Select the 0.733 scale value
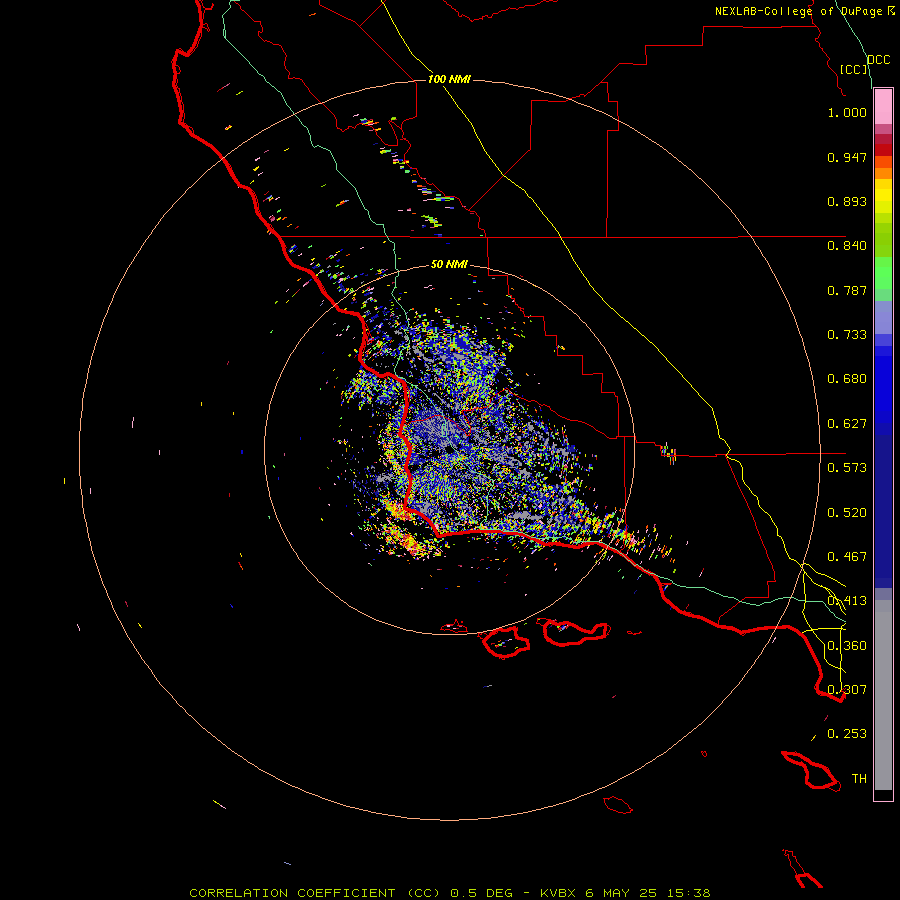 (847, 335)
